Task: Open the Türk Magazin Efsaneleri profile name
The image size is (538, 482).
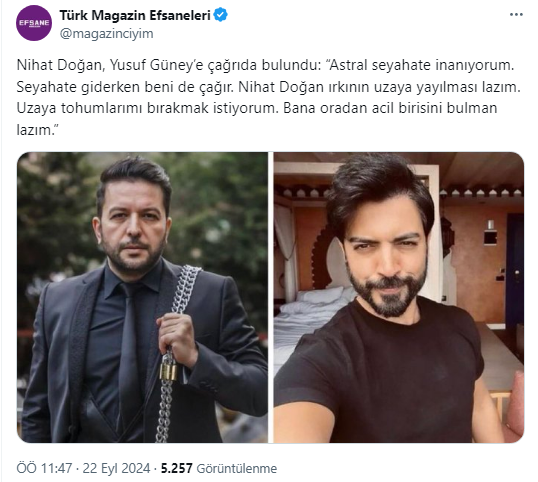Action: coord(135,15)
